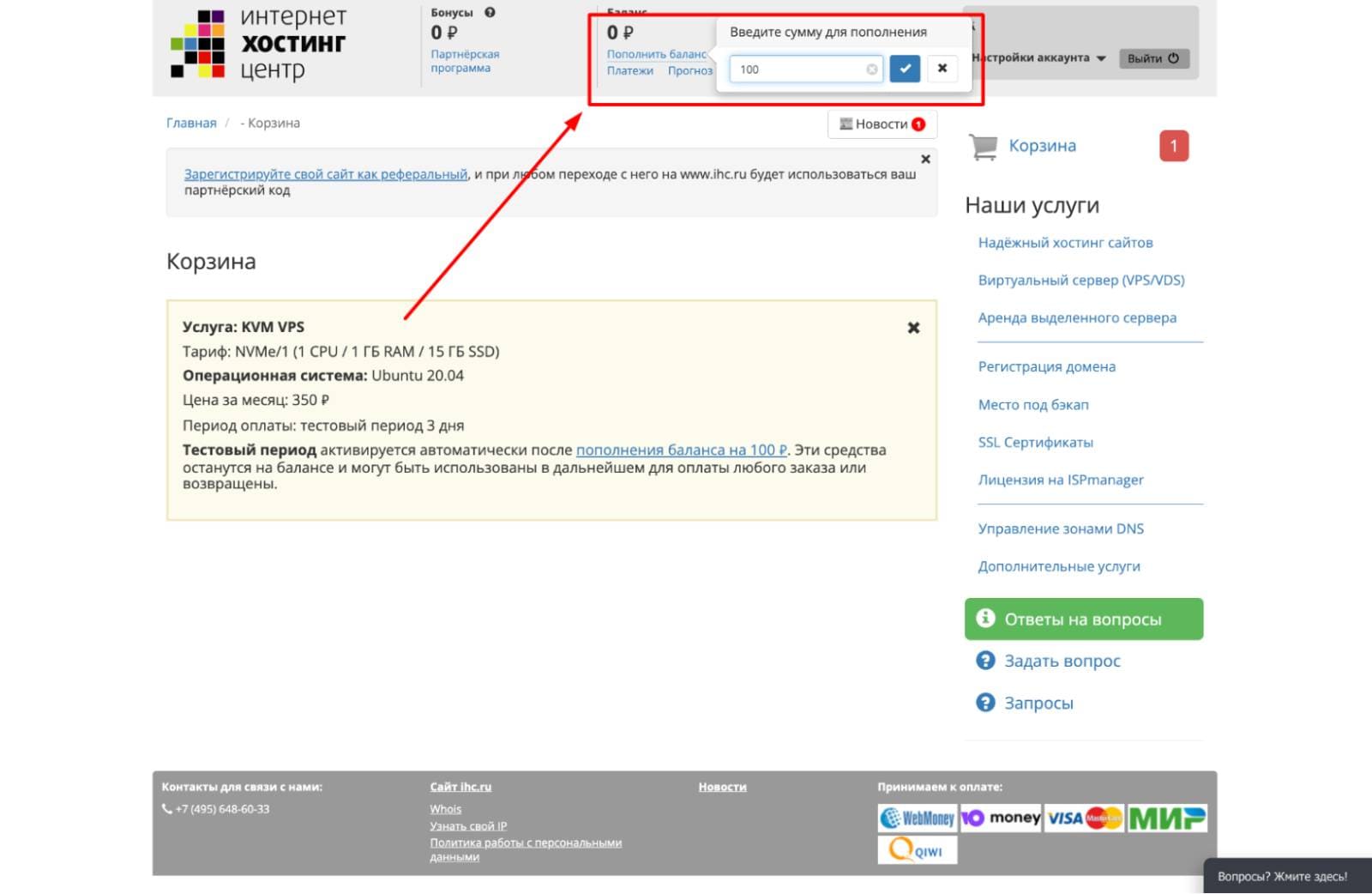
Task: Open the Запросы link
Action: click(x=1038, y=703)
